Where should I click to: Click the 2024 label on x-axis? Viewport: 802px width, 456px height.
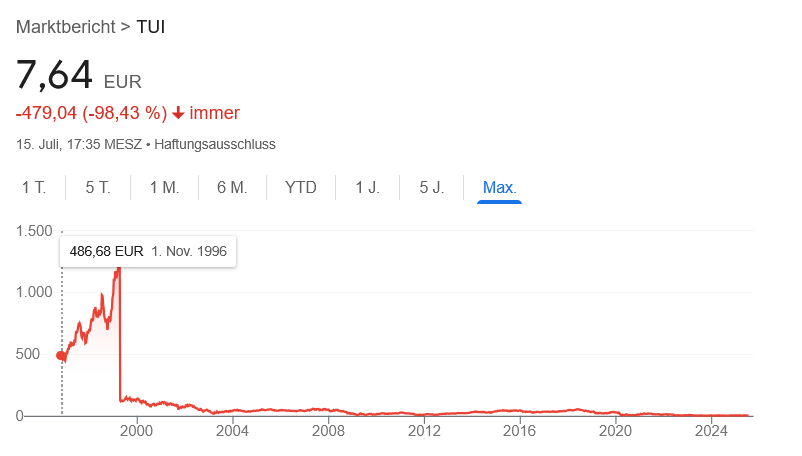coord(712,431)
